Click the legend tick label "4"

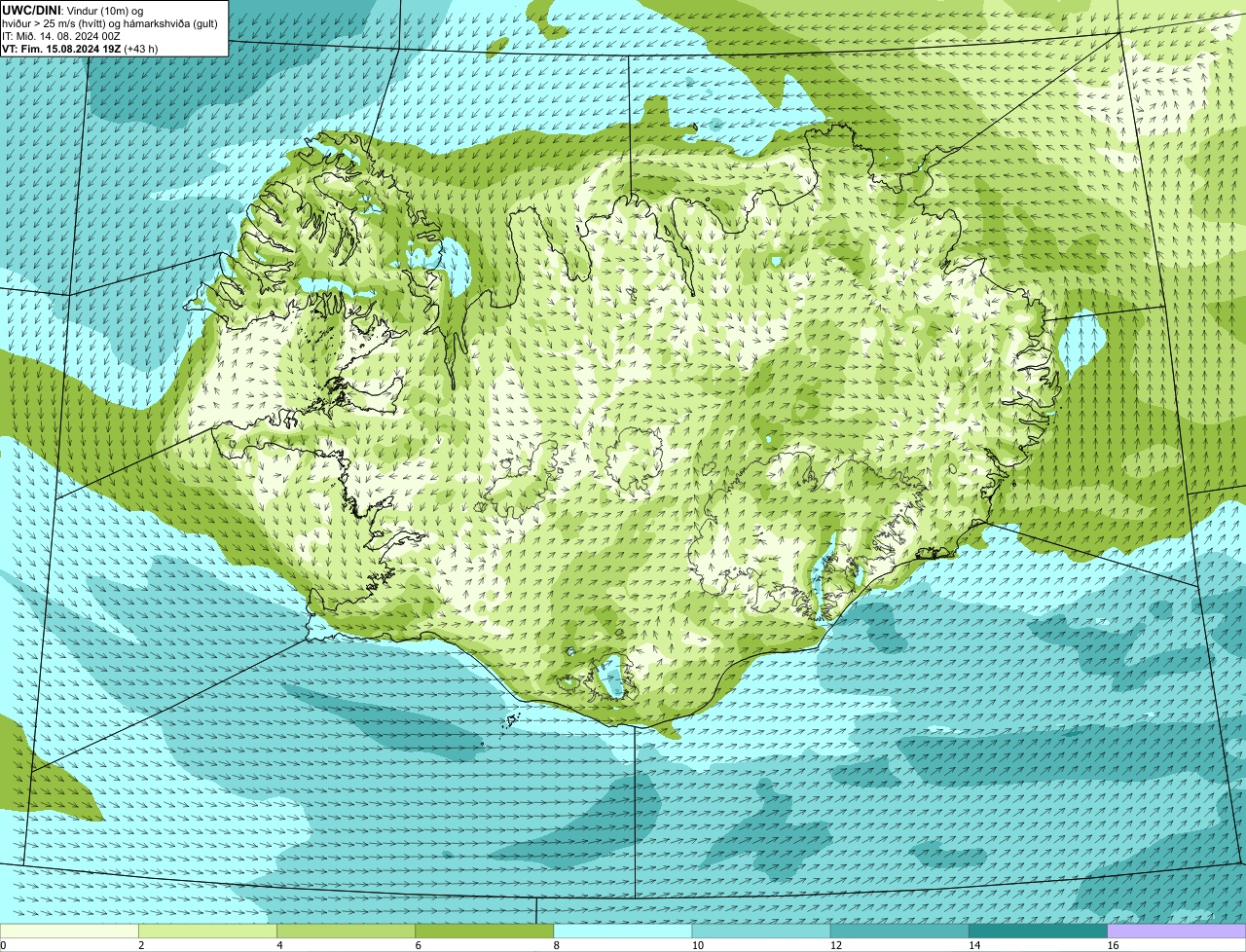(x=279, y=945)
